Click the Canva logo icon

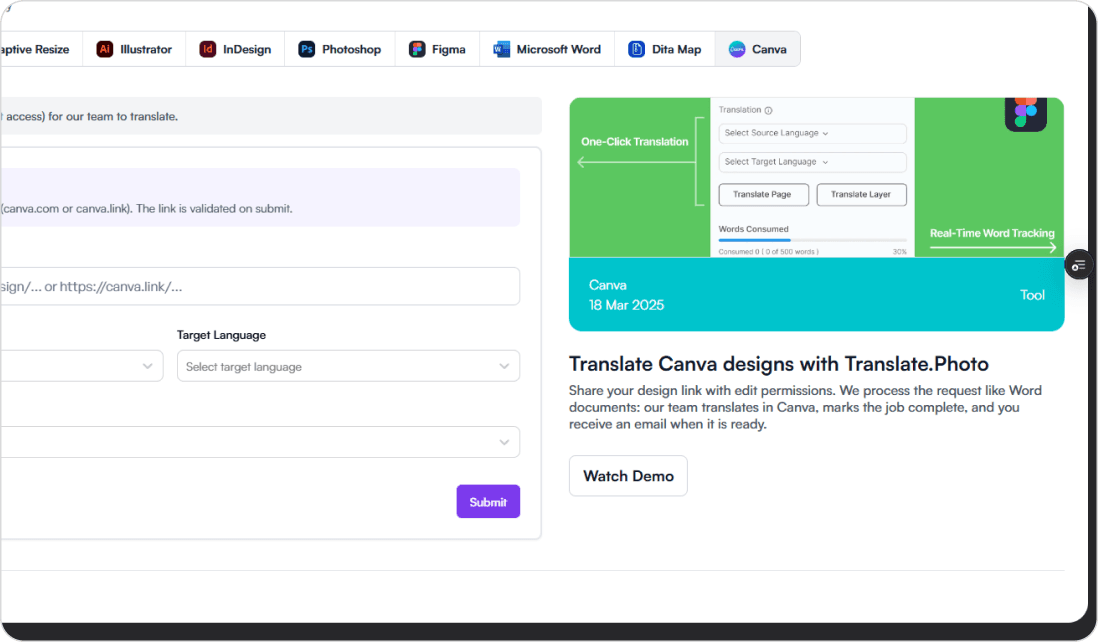point(737,49)
